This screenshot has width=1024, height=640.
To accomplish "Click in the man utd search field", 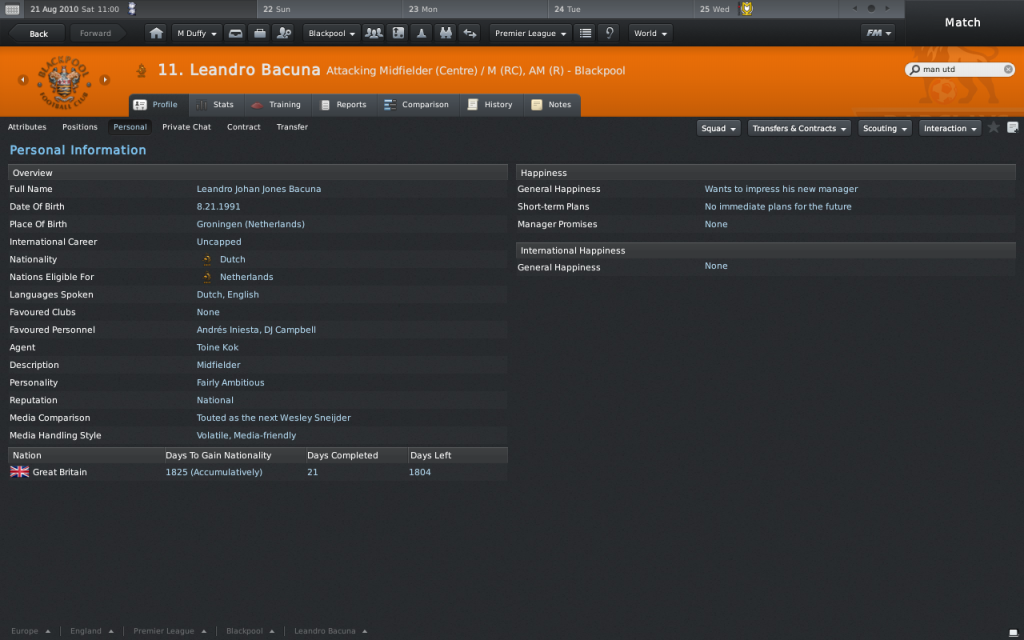I will click(x=960, y=69).
